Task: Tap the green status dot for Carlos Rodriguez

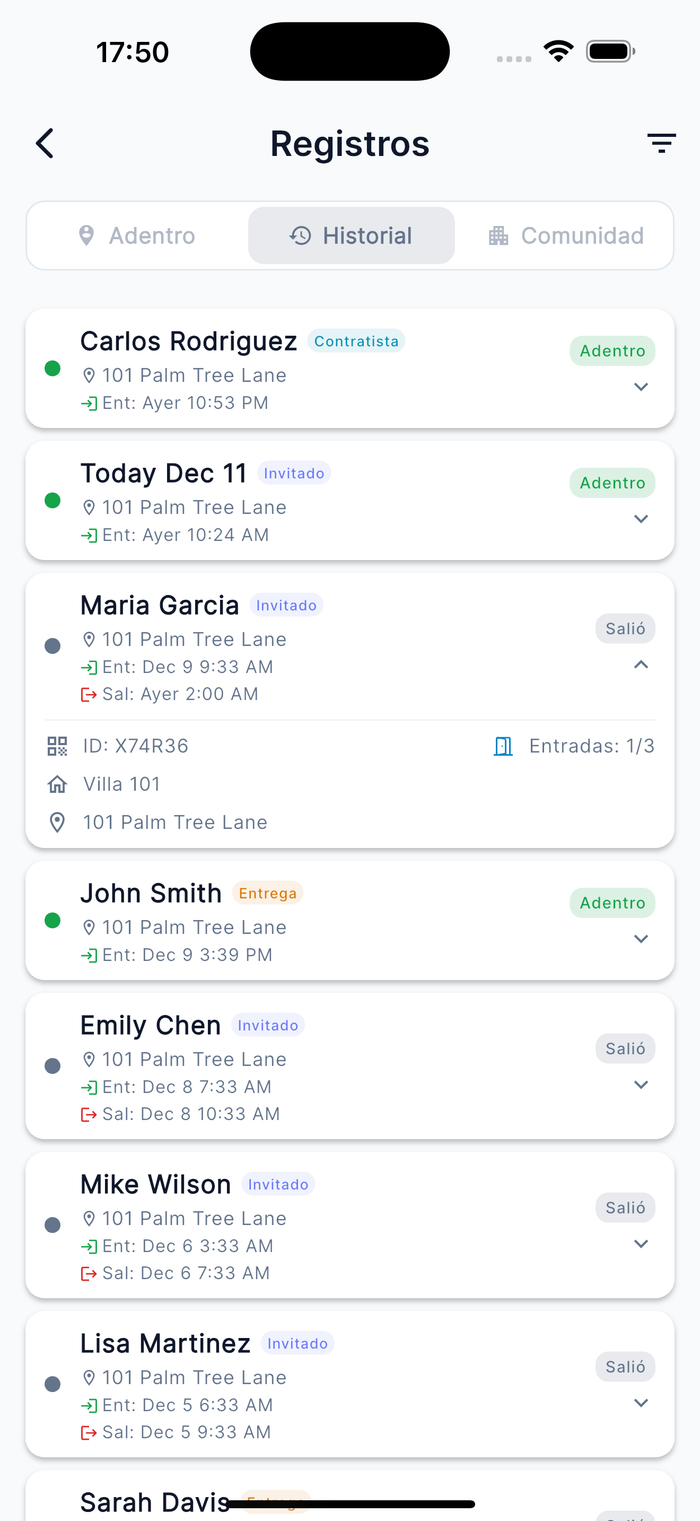Action: pyautogui.click(x=53, y=368)
